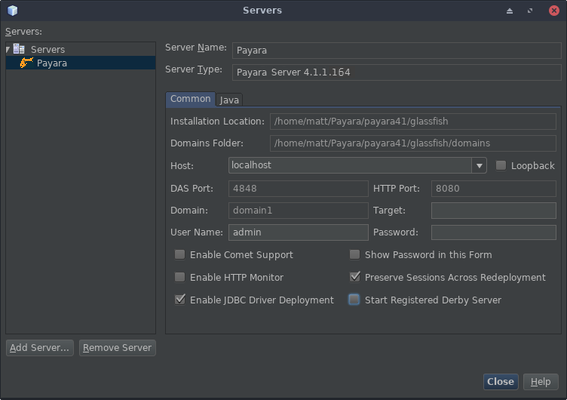Close the Servers dialog with red X
Image resolution: width=567 pixels, height=400 pixels.
pyautogui.click(x=554, y=10)
